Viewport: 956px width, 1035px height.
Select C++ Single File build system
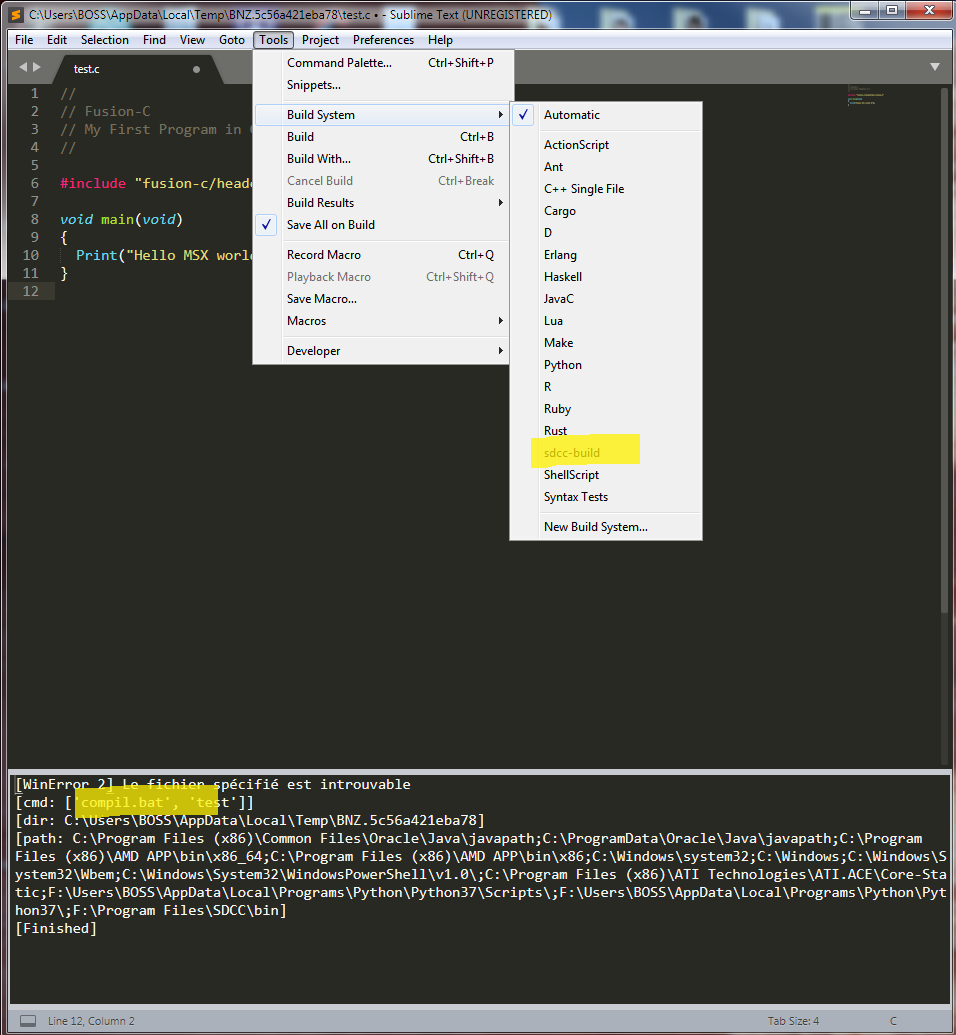[x=606, y=189]
